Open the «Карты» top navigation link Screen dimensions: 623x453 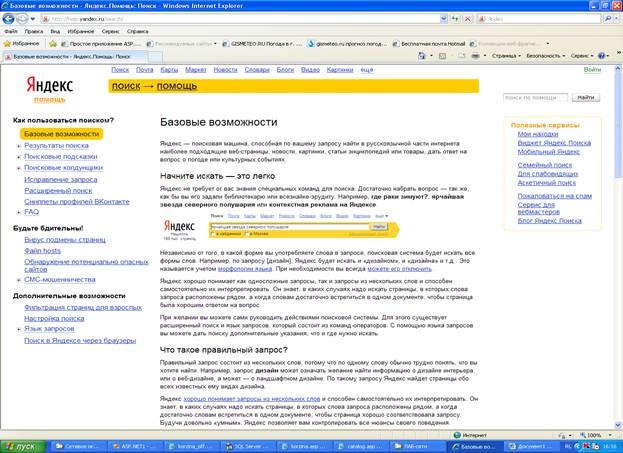(x=169, y=70)
